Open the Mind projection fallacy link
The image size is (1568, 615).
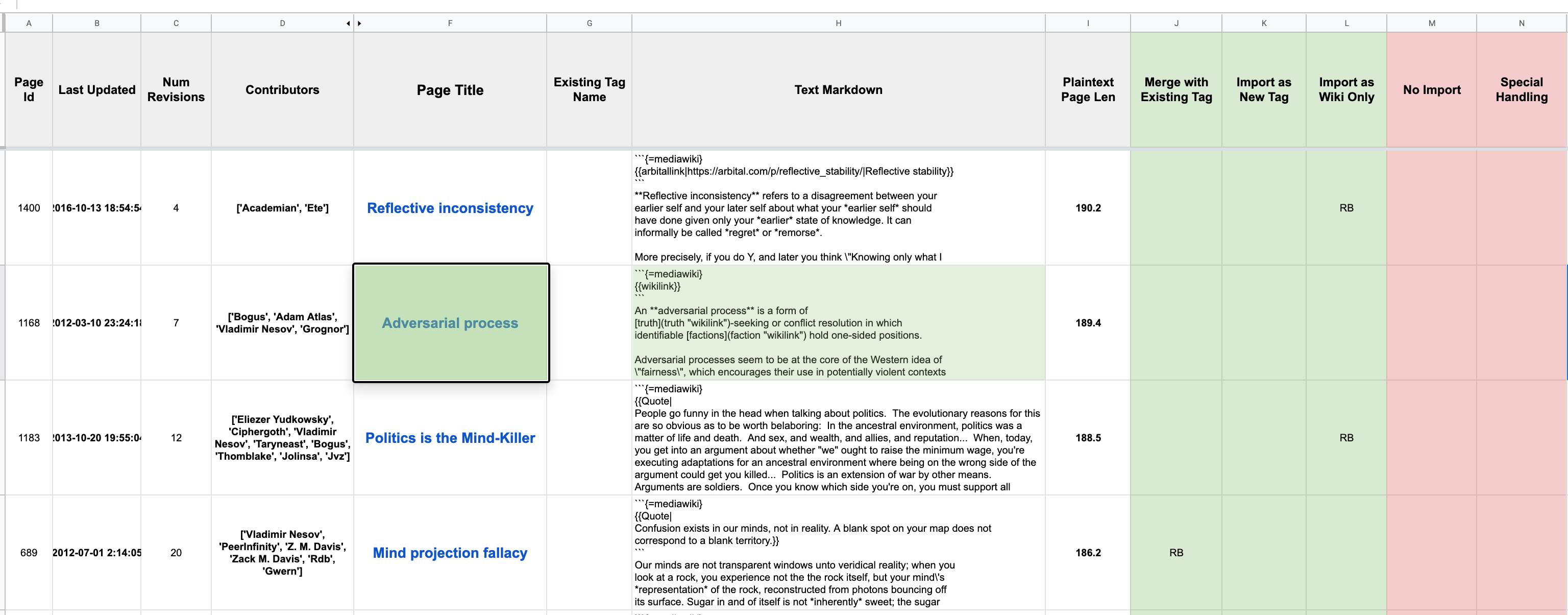click(x=449, y=553)
